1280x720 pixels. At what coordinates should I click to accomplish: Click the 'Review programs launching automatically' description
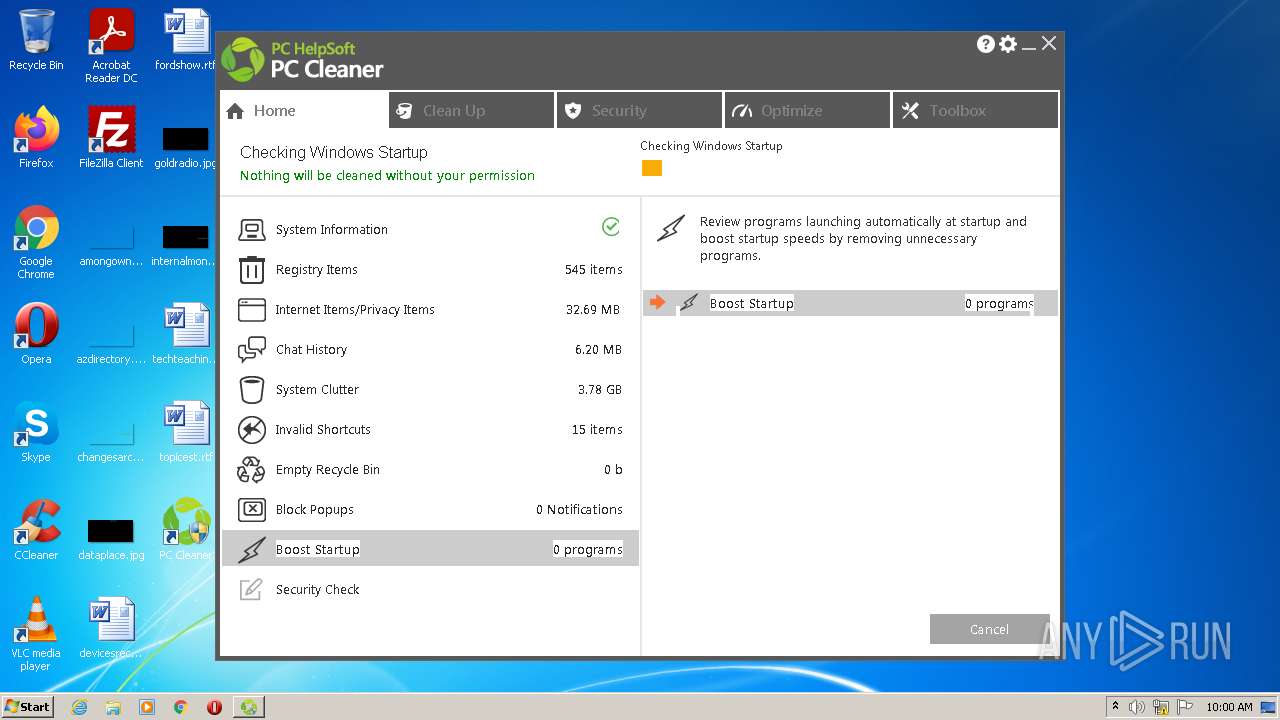(863, 239)
